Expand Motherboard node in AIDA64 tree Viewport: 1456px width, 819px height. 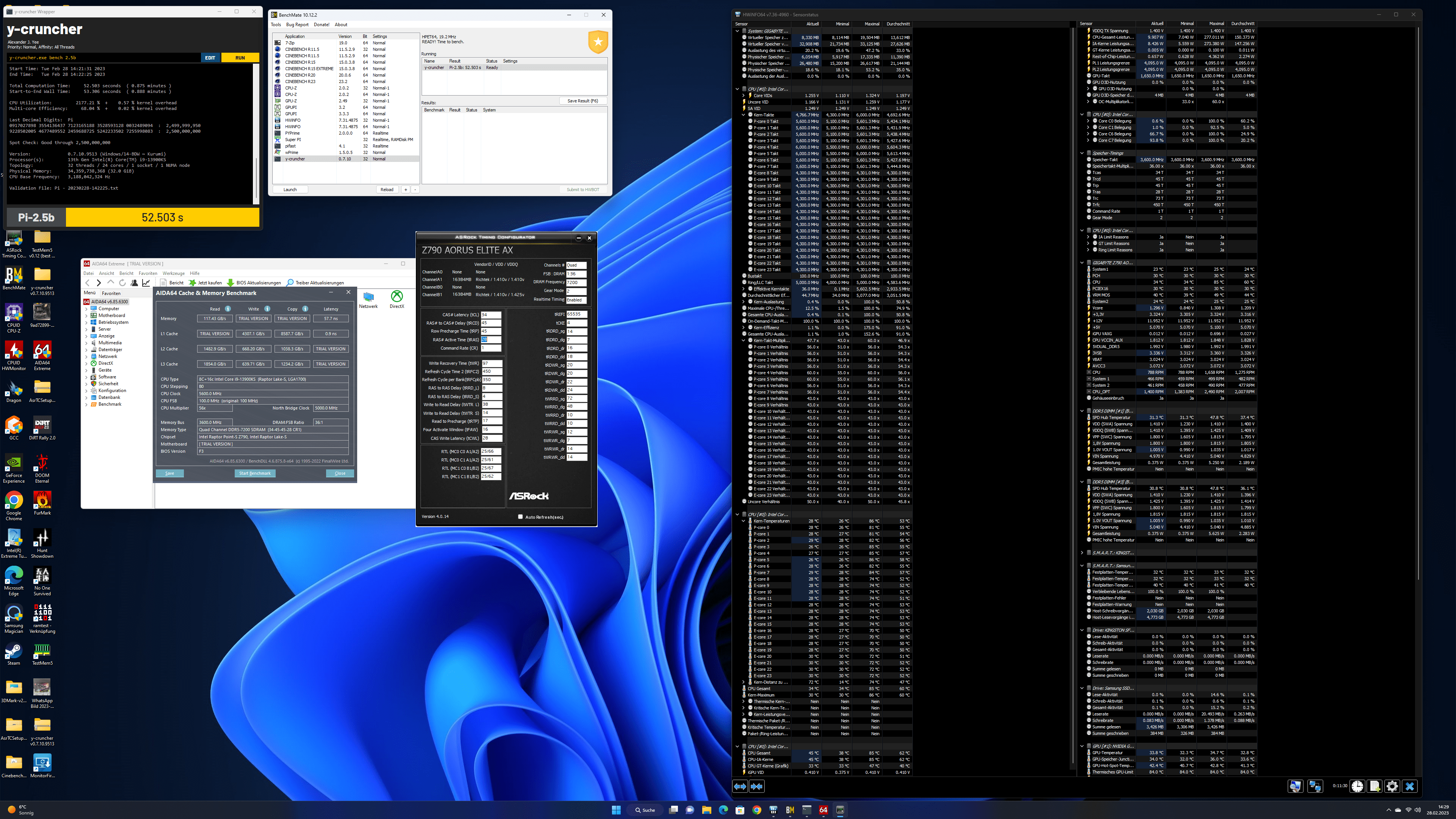click(86, 315)
